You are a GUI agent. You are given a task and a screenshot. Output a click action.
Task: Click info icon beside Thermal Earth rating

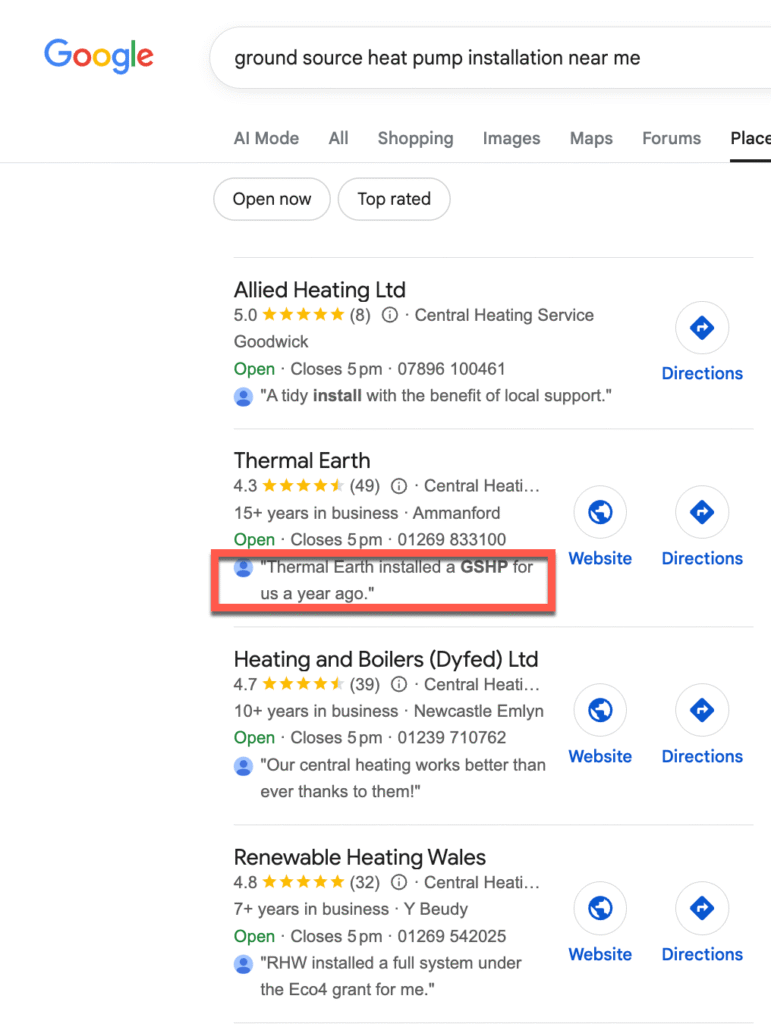[399, 487]
